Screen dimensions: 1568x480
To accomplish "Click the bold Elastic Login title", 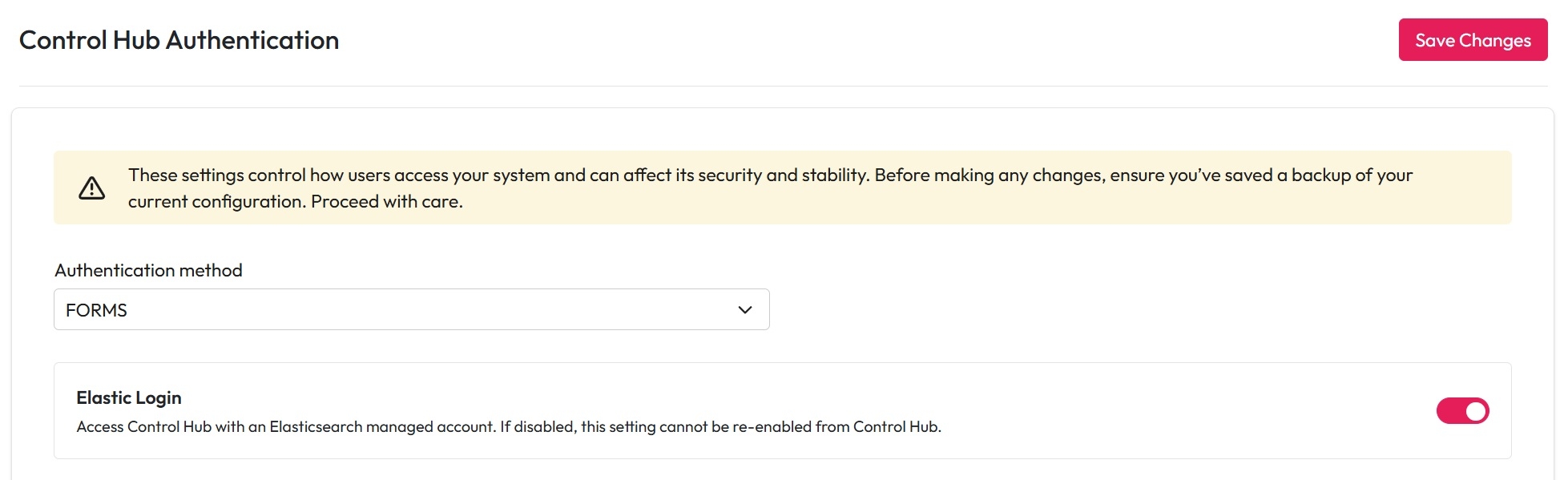I will [129, 398].
